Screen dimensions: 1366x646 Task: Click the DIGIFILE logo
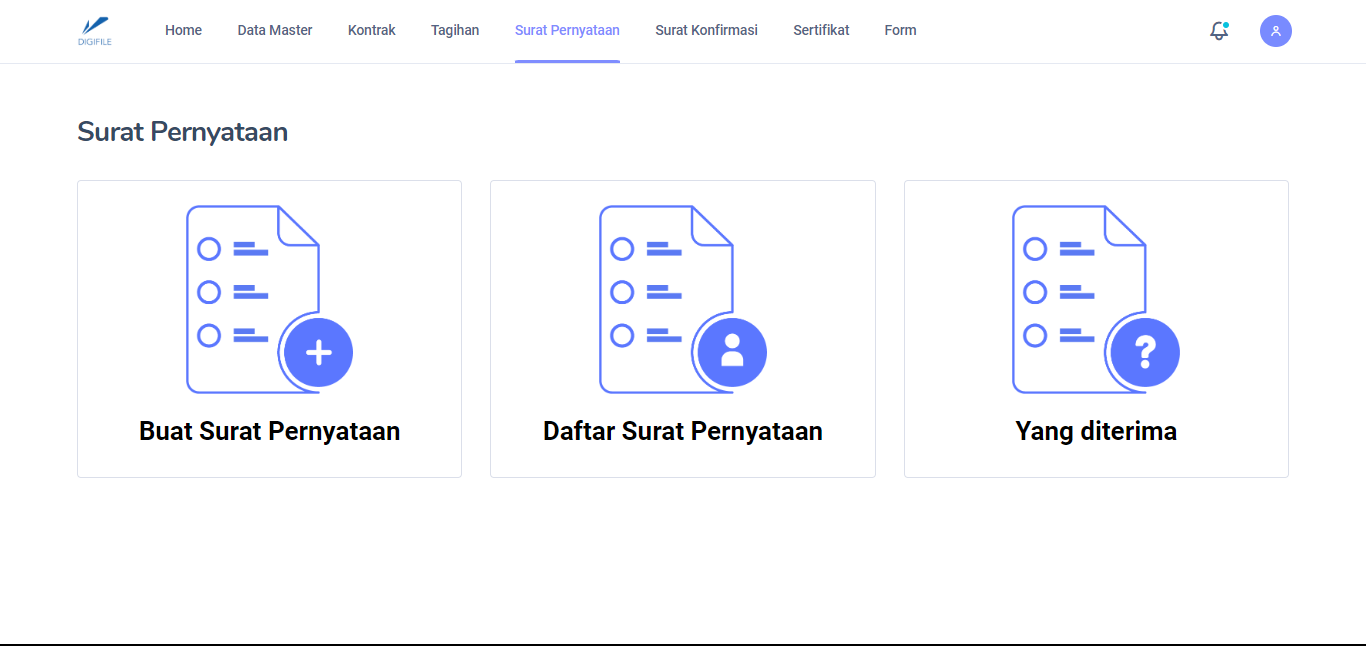(95, 31)
